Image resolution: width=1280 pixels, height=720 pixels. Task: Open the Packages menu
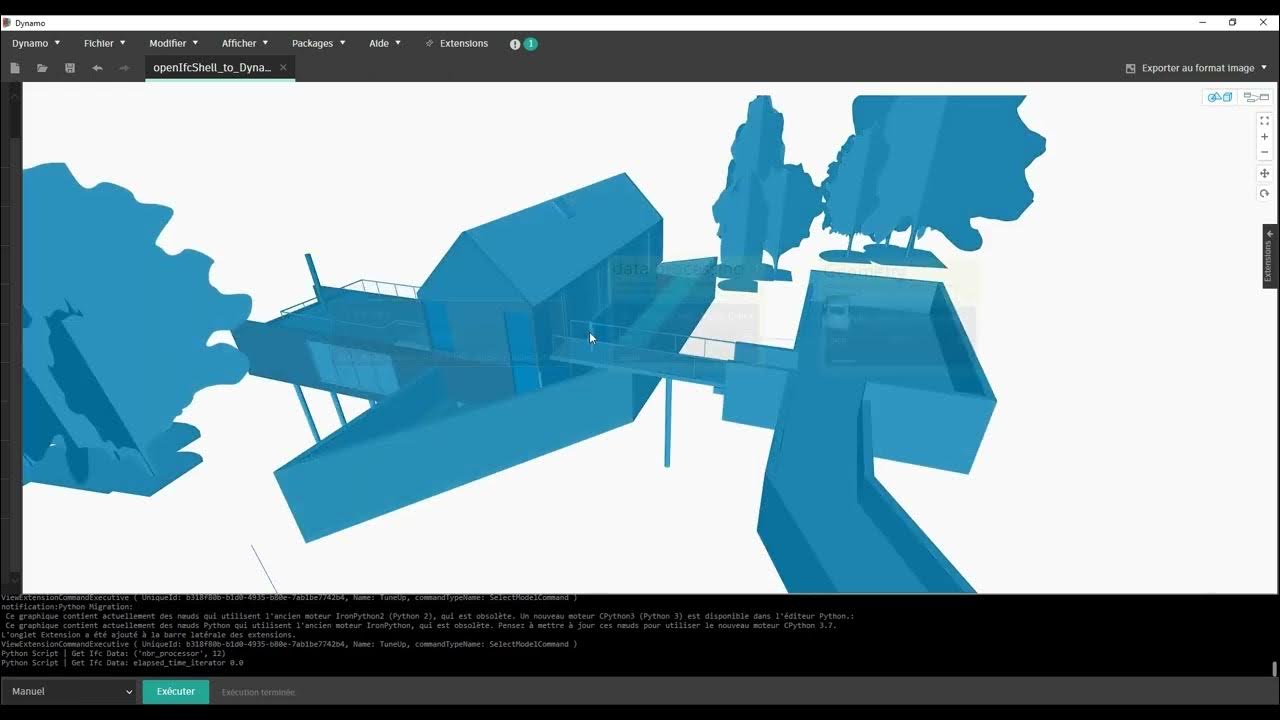click(318, 43)
